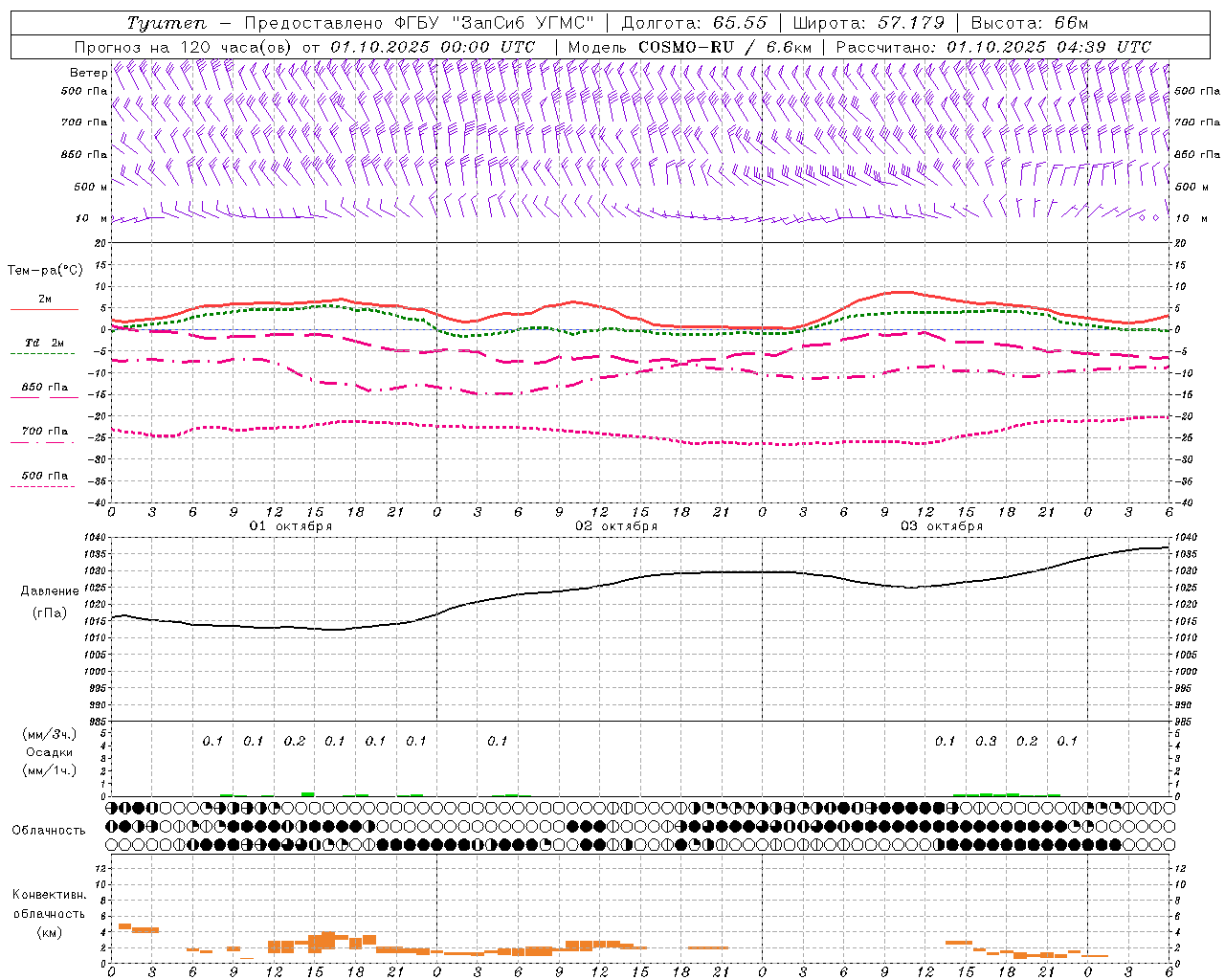Click the "01 октября" date label
Viewport: 1225px width, 980px height.
[x=291, y=526]
